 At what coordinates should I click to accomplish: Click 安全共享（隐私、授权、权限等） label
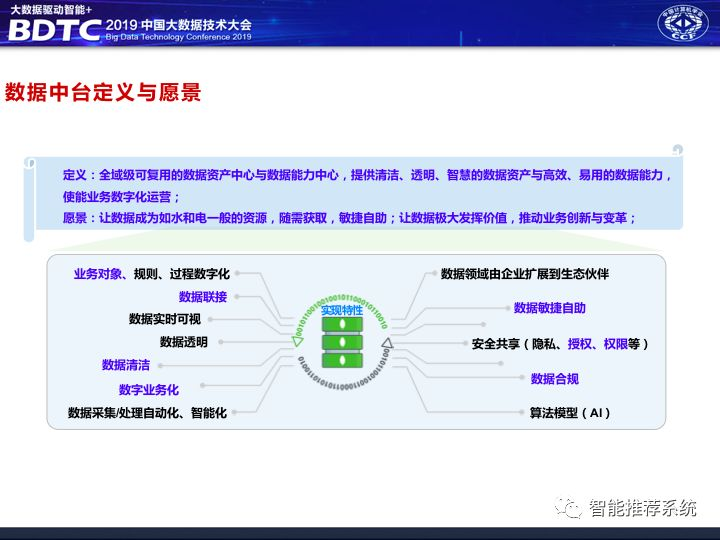(x=560, y=344)
